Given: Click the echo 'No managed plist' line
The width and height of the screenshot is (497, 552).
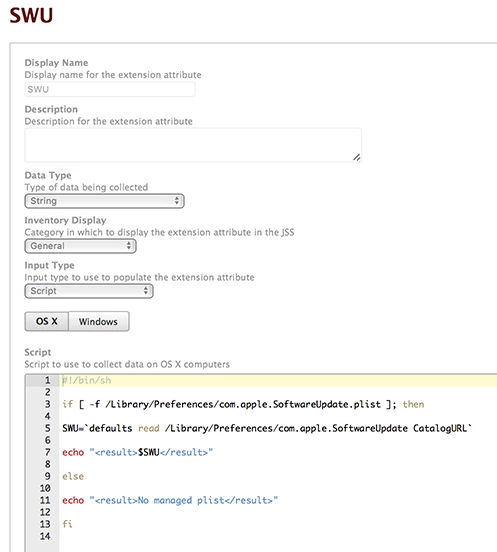Looking at the screenshot, I should coord(170,500).
